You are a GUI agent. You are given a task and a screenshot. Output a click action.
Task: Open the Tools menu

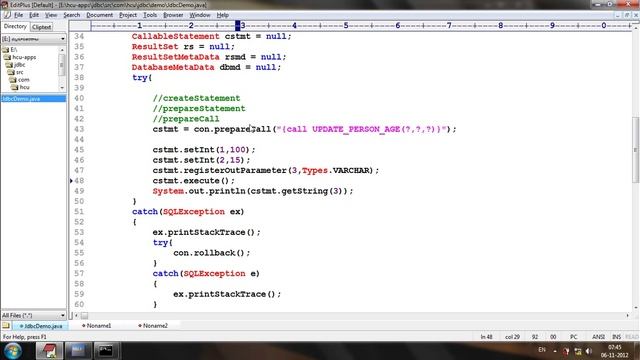click(x=150, y=15)
